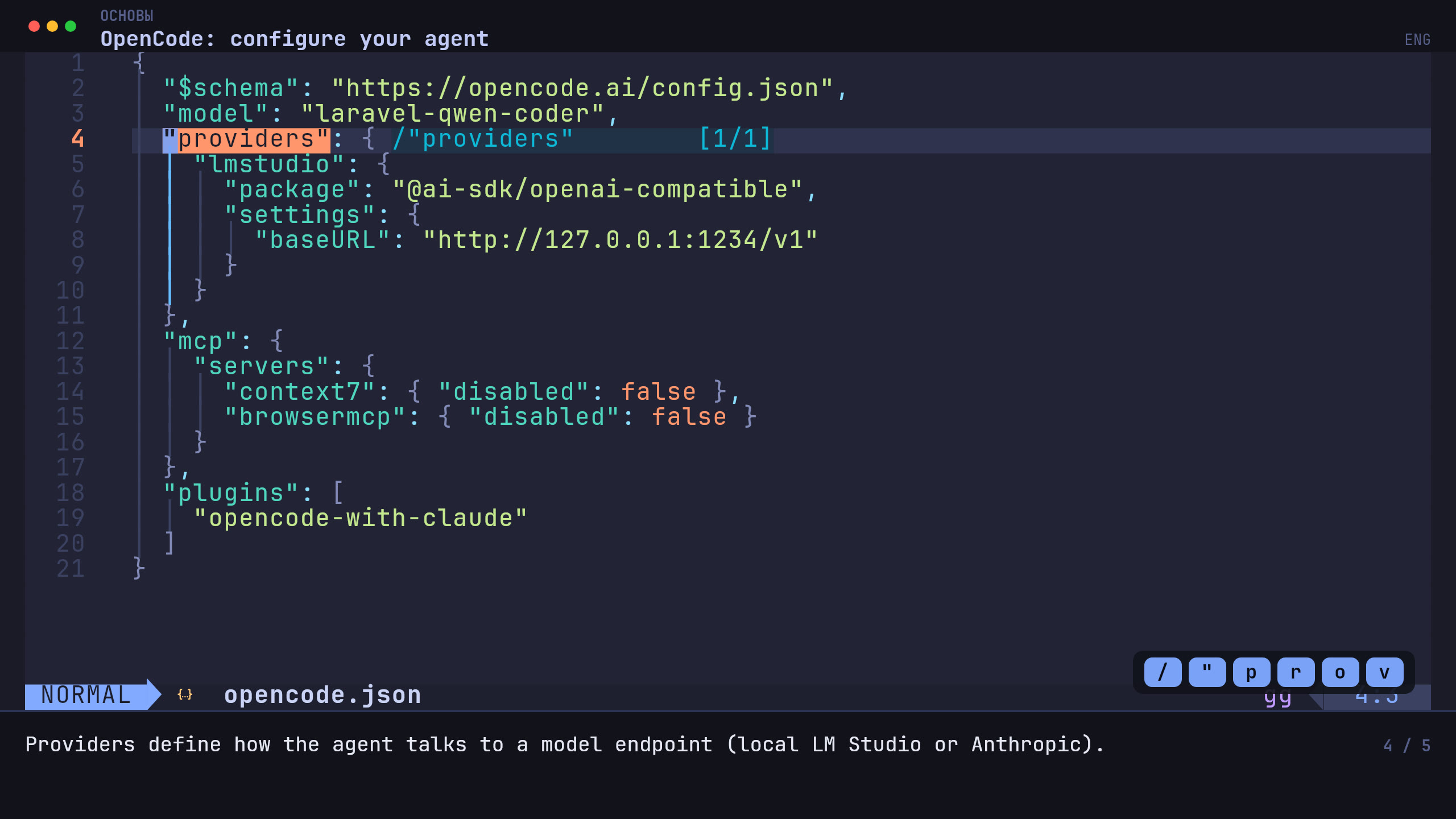Click the ОСНОВЫ section label above the title
Screen dimensions: 1456x819
point(127,16)
